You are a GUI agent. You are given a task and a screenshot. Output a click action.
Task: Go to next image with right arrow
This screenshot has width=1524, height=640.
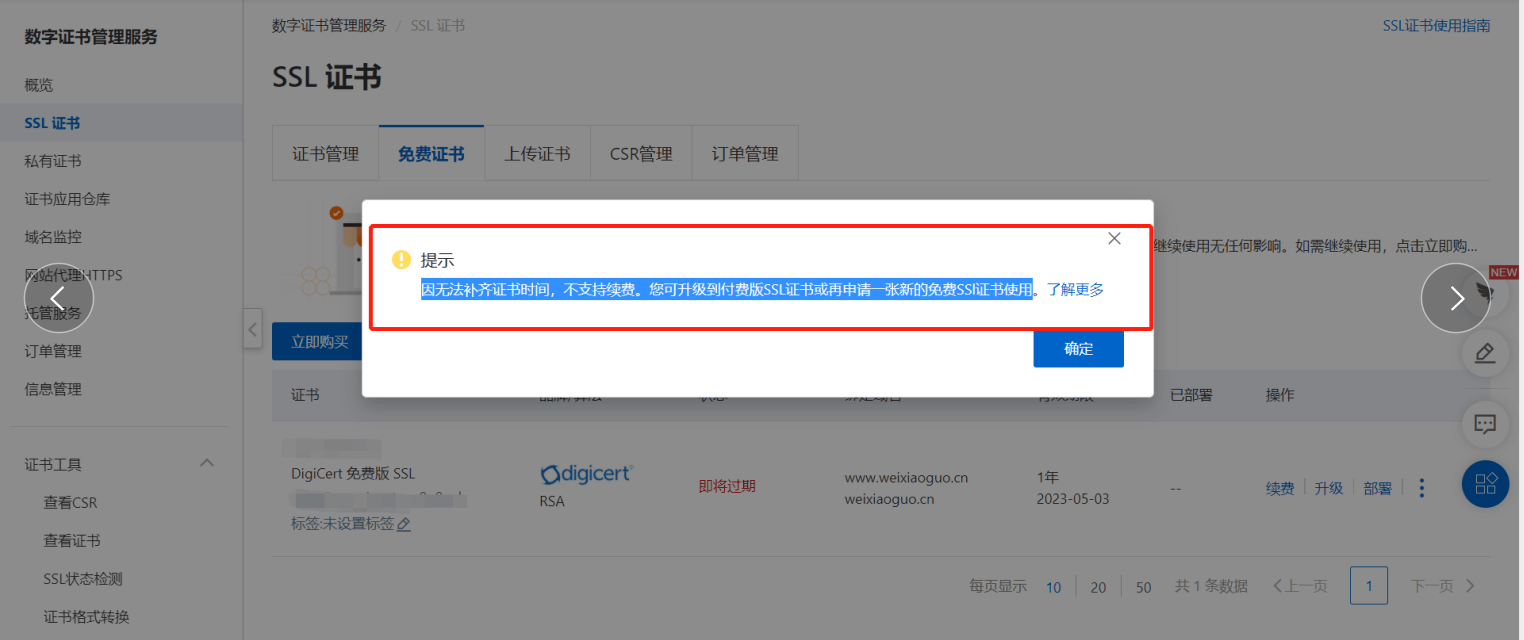click(1455, 298)
